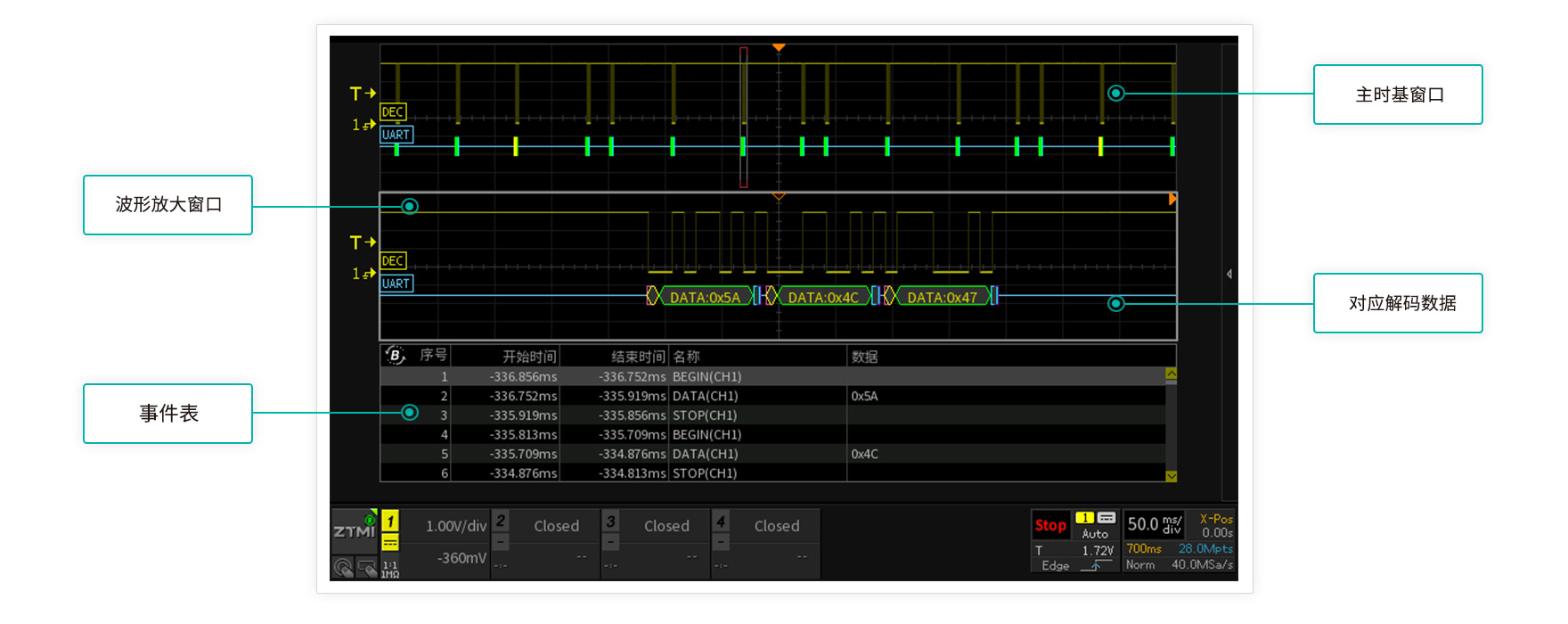Select the yellow DEC label in main timebase window
This screenshot has height=624, width=1568.
pos(393,111)
